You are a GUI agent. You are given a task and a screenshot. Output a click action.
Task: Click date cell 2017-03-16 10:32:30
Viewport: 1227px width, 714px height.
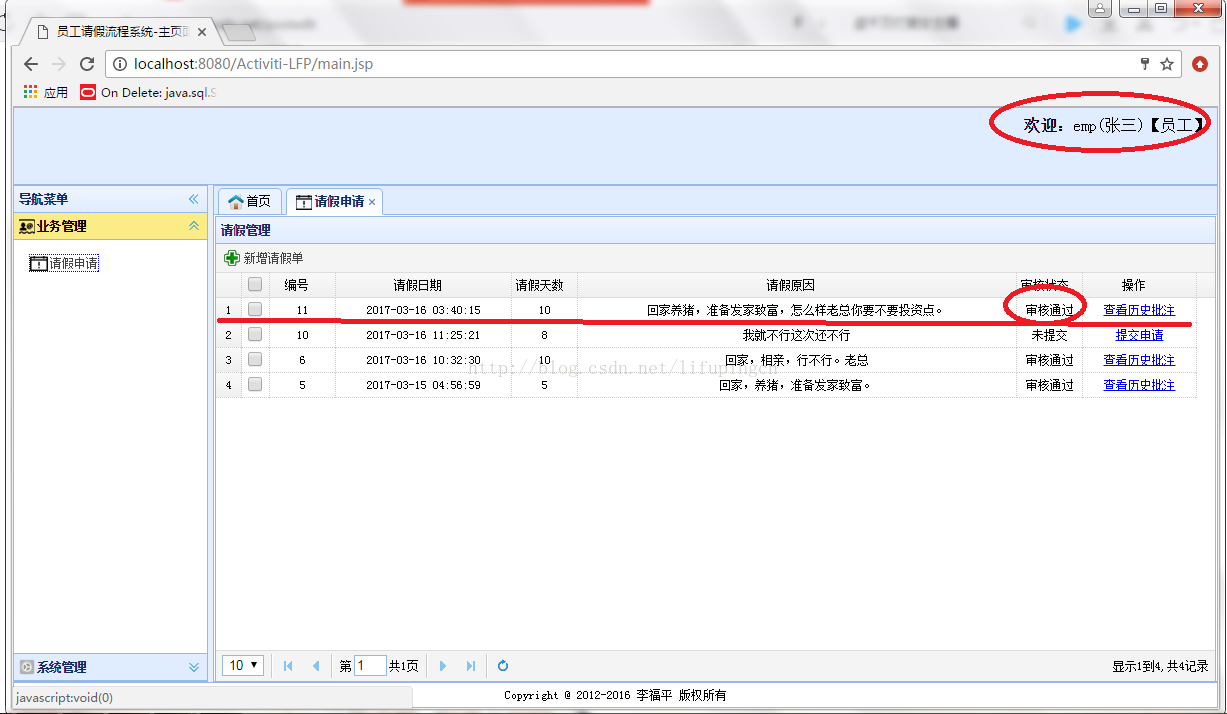(x=423, y=360)
